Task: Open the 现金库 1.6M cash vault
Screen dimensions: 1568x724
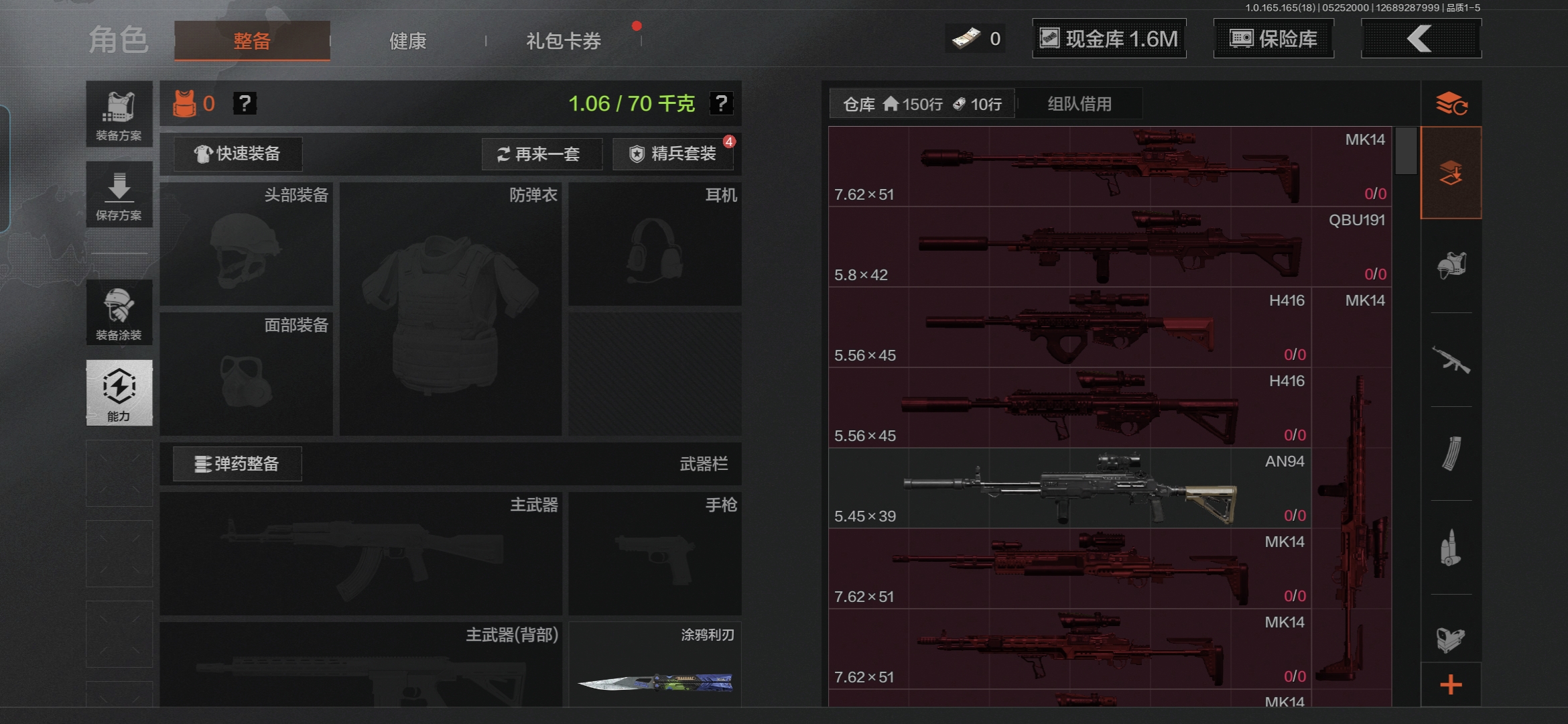Action: [1109, 39]
